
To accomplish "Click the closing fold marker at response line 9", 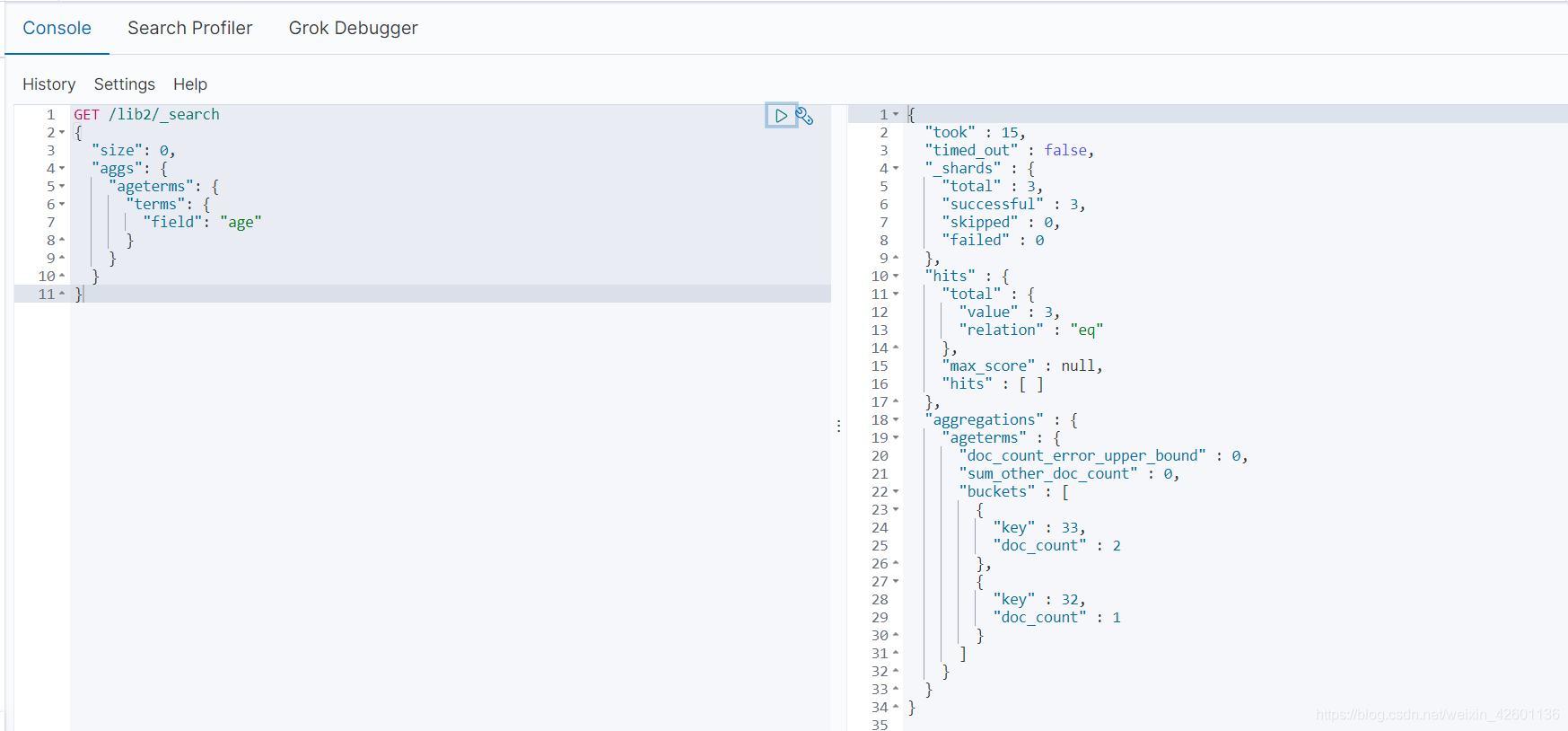I will click(x=896, y=258).
